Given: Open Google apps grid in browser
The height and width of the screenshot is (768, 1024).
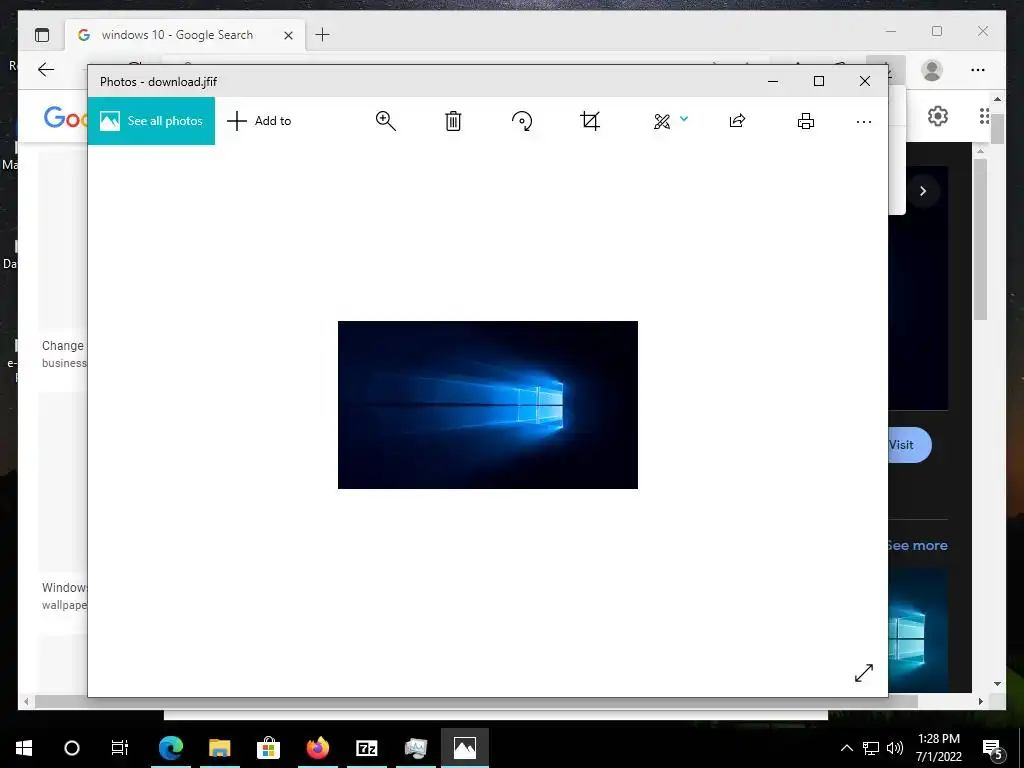Looking at the screenshot, I should click(x=984, y=116).
